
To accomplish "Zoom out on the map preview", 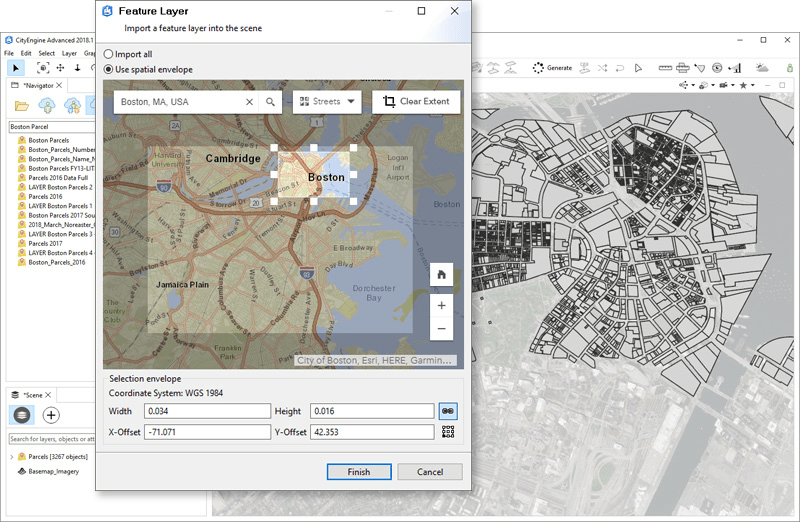I will [x=441, y=329].
